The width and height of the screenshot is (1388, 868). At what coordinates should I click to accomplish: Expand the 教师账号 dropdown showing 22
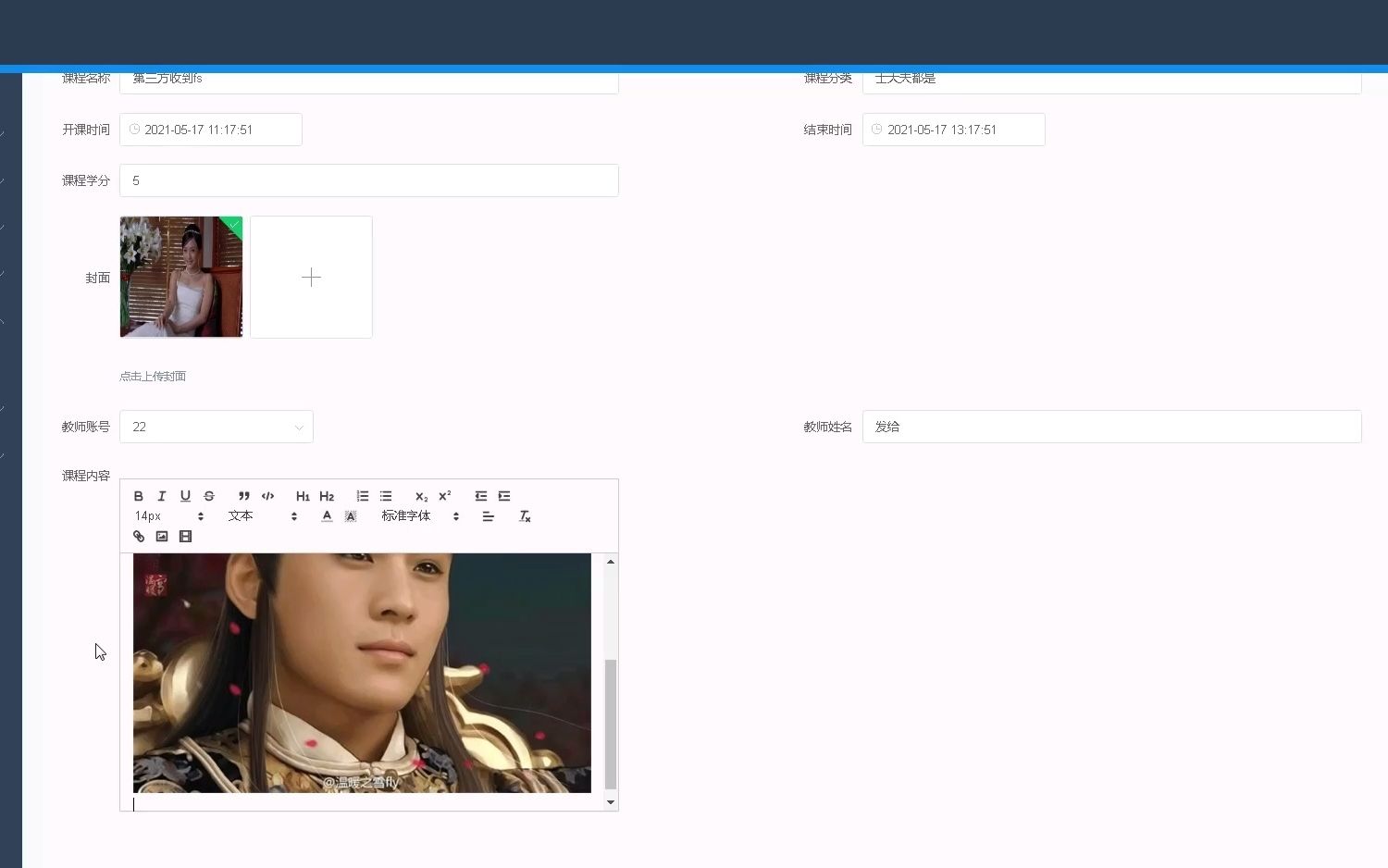(217, 427)
